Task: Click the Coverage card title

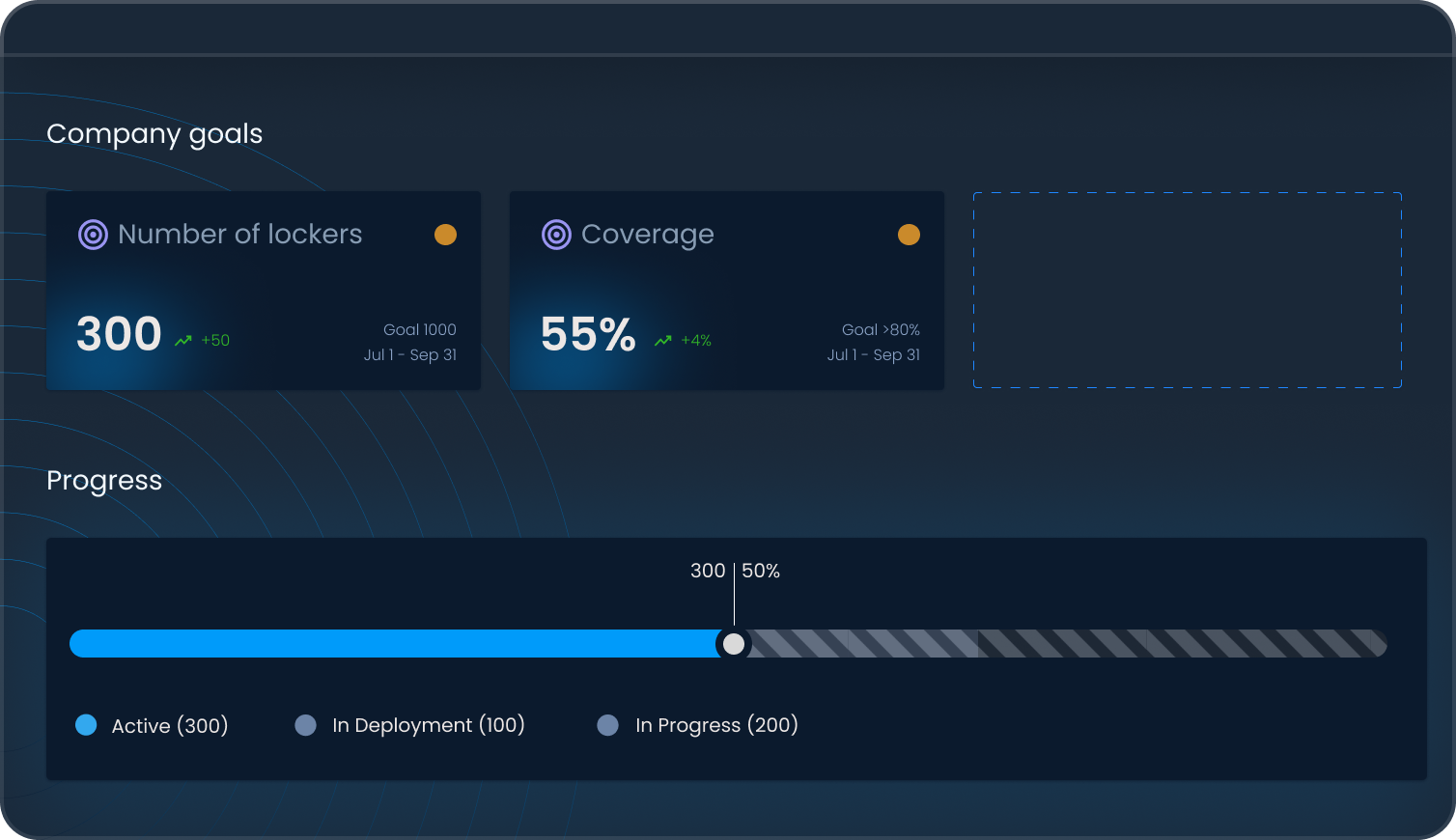Action: (x=648, y=235)
